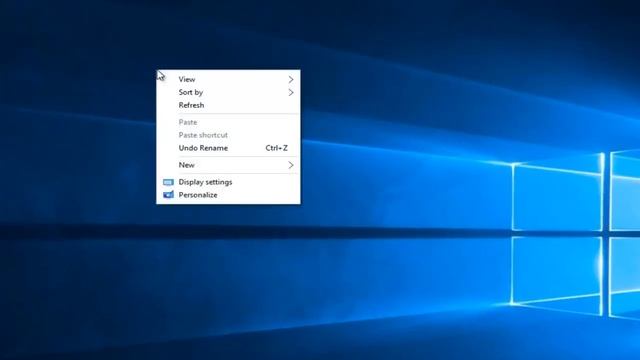The image size is (640, 360).
Task: Open the View submenu
Action: coord(228,79)
